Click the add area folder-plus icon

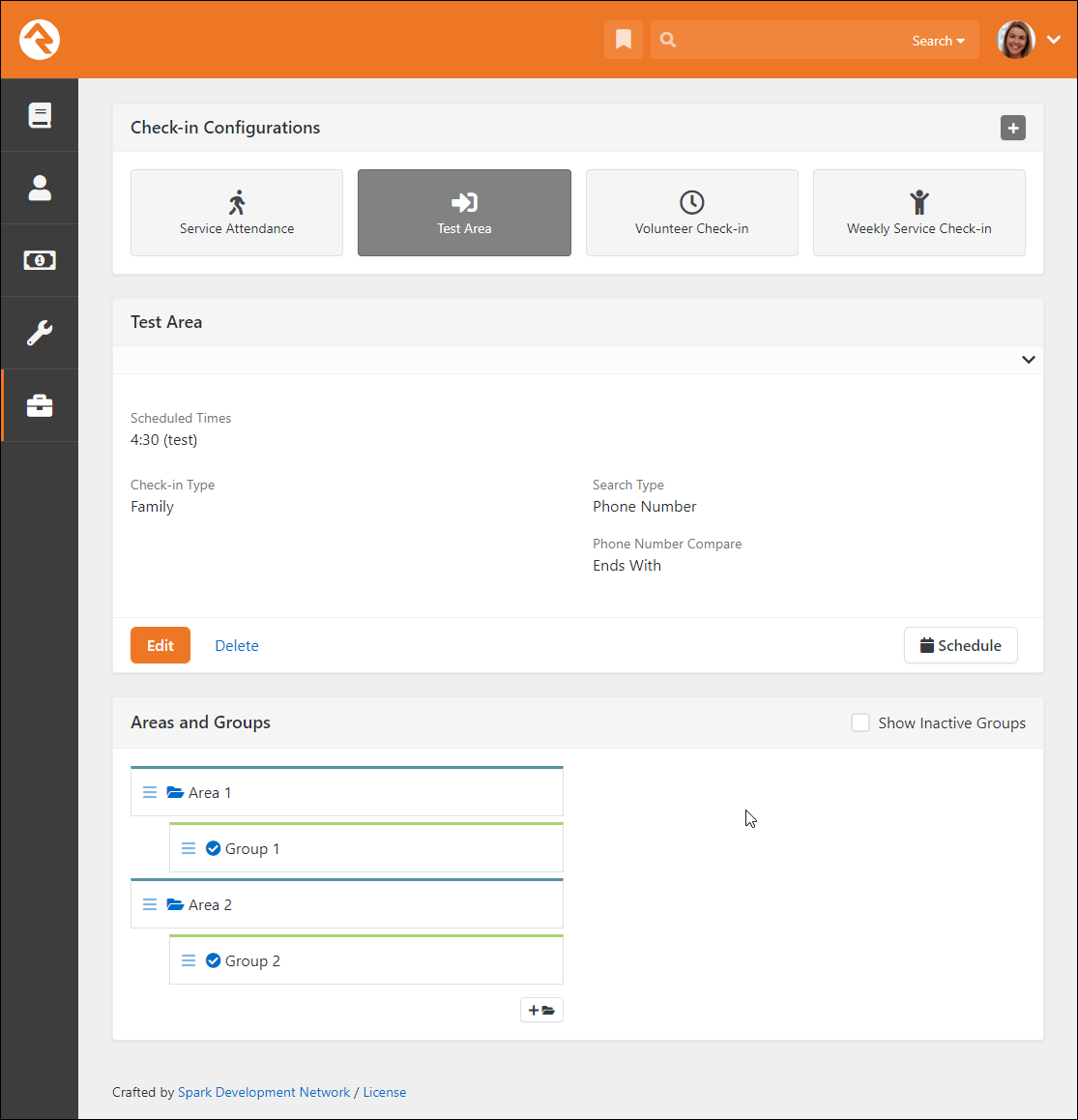click(541, 1009)
